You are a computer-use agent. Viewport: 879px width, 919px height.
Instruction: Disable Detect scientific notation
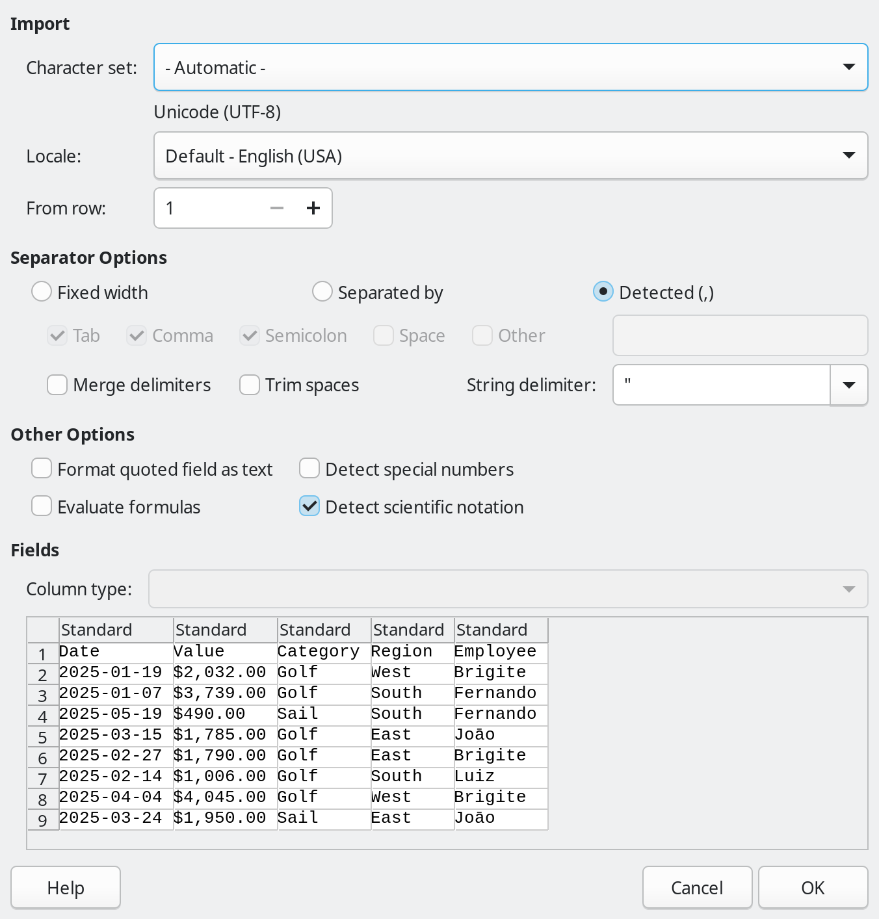pyautogui.click(x=309, y=506)
